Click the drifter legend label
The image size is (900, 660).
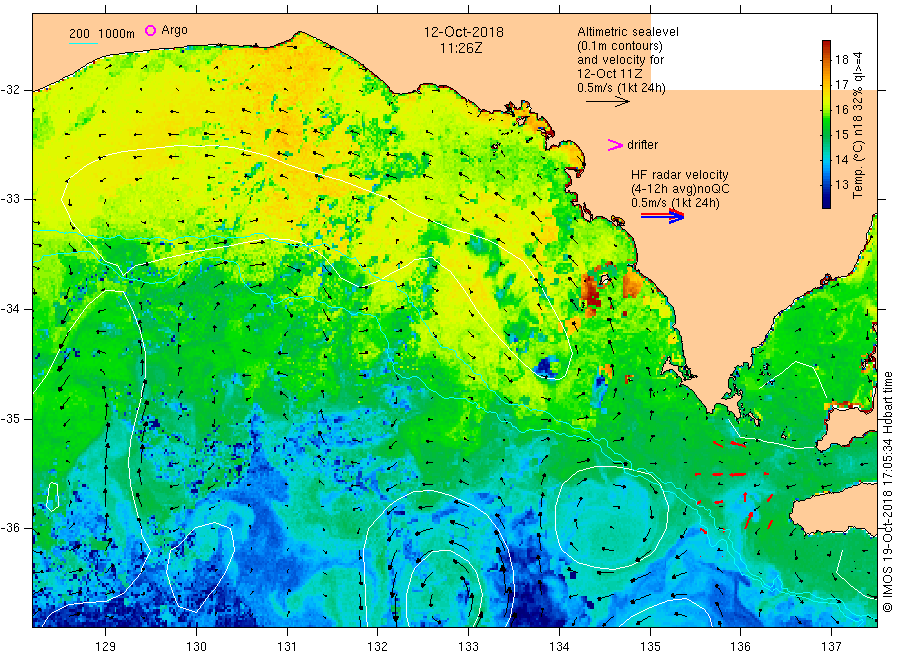point(642,145)
